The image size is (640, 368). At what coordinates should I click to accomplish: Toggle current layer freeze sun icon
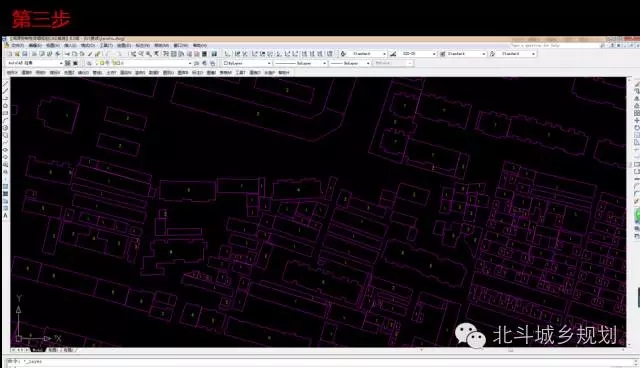pyautogui.click(x=107, y=63)
